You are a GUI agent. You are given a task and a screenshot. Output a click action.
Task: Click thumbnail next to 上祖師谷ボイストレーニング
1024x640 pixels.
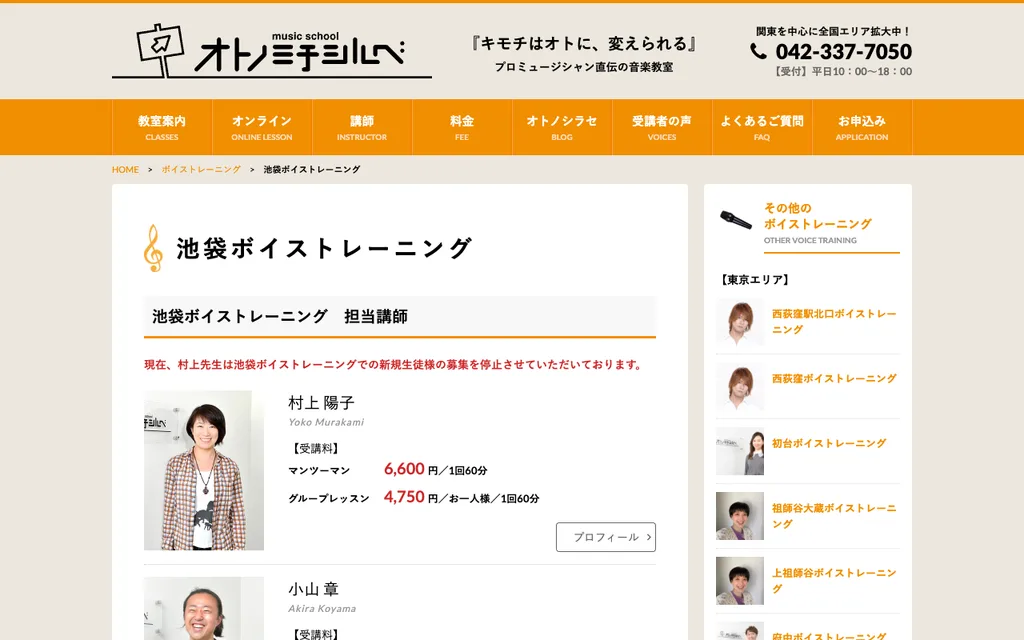click(x=740, y=581)
